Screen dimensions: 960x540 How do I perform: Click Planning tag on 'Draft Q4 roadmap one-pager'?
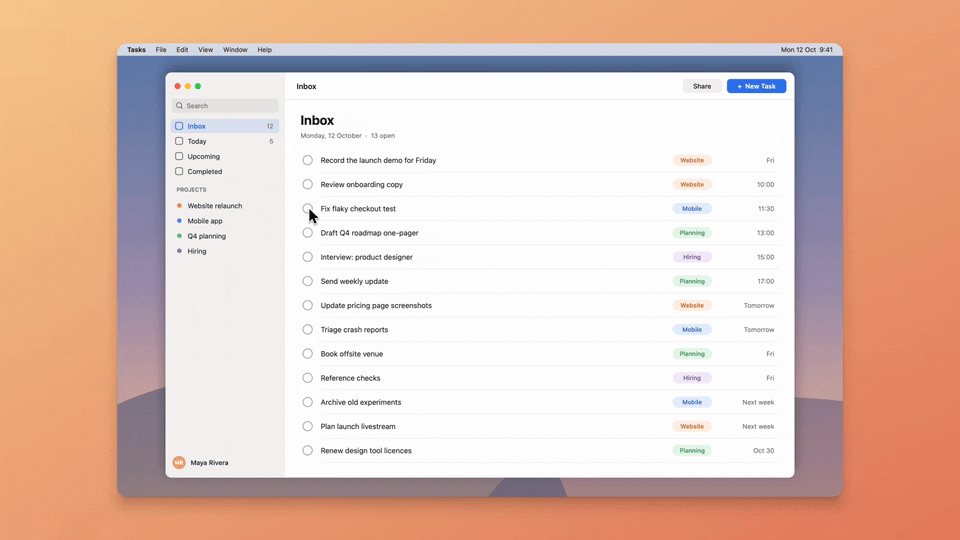[692, 233]
